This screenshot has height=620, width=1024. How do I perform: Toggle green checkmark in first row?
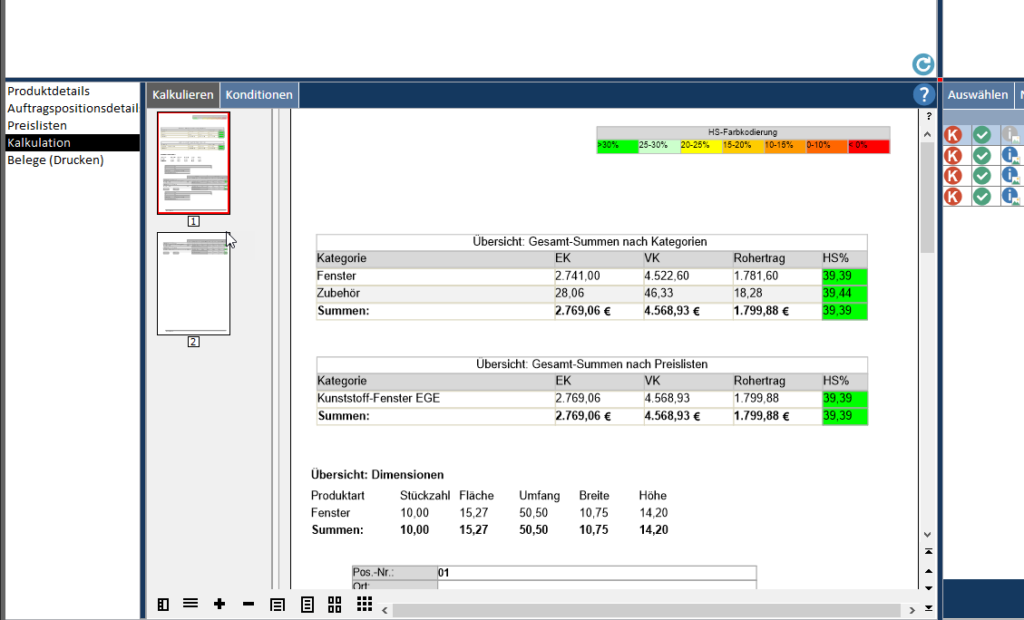(x=982, y=135)
